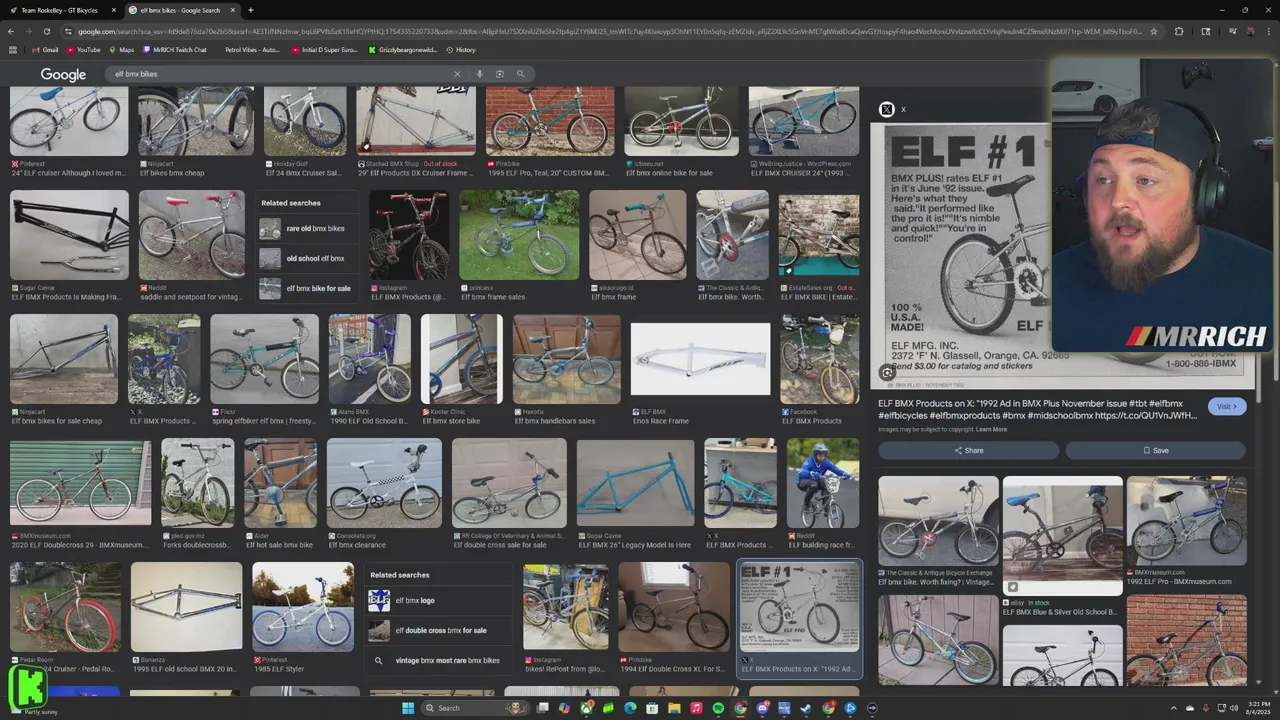Open Spotify from the taskbar
The width and height of the screenshot is (1280, 720).
[x=718, y=708]
